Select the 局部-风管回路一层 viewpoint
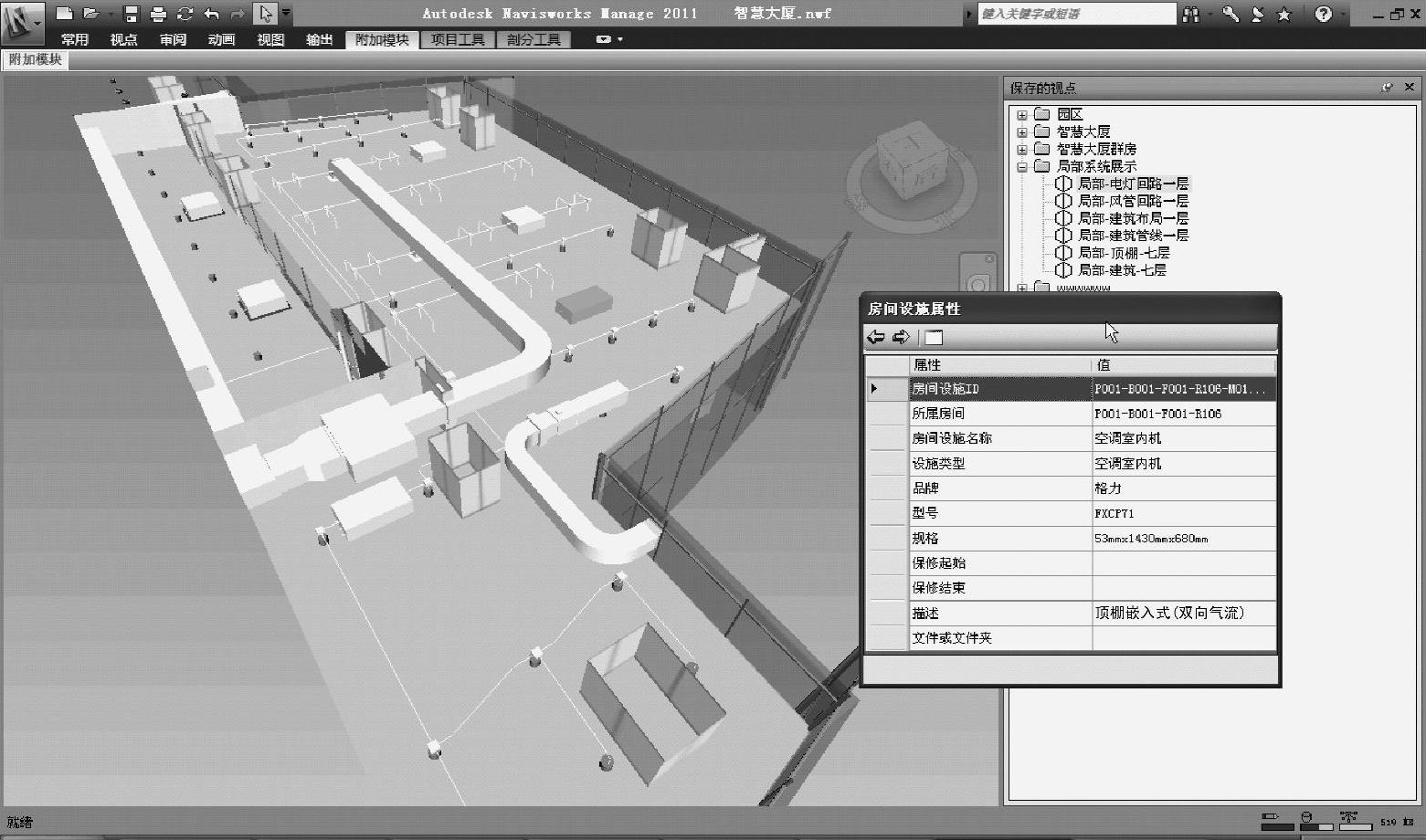 [1133, 201]
